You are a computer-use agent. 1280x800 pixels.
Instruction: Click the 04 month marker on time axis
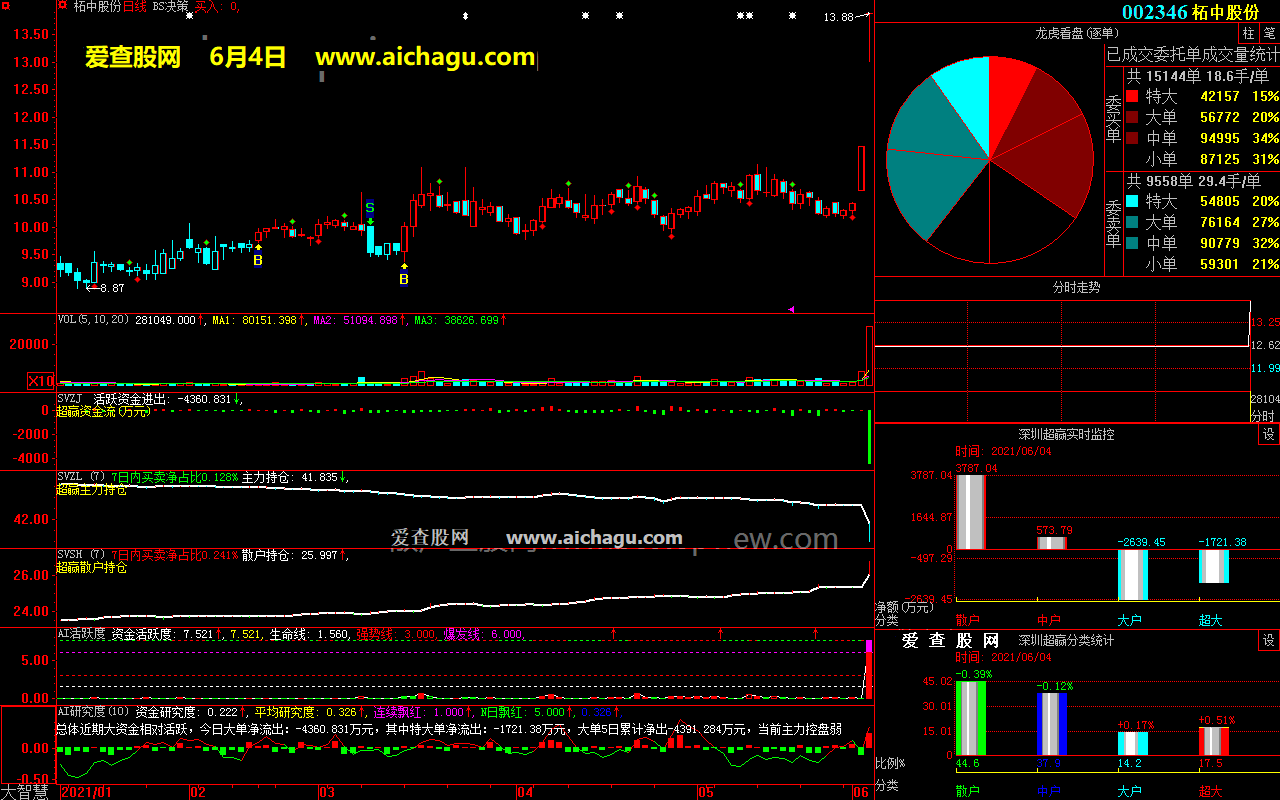pyautogui.click(x=525, y=792)
